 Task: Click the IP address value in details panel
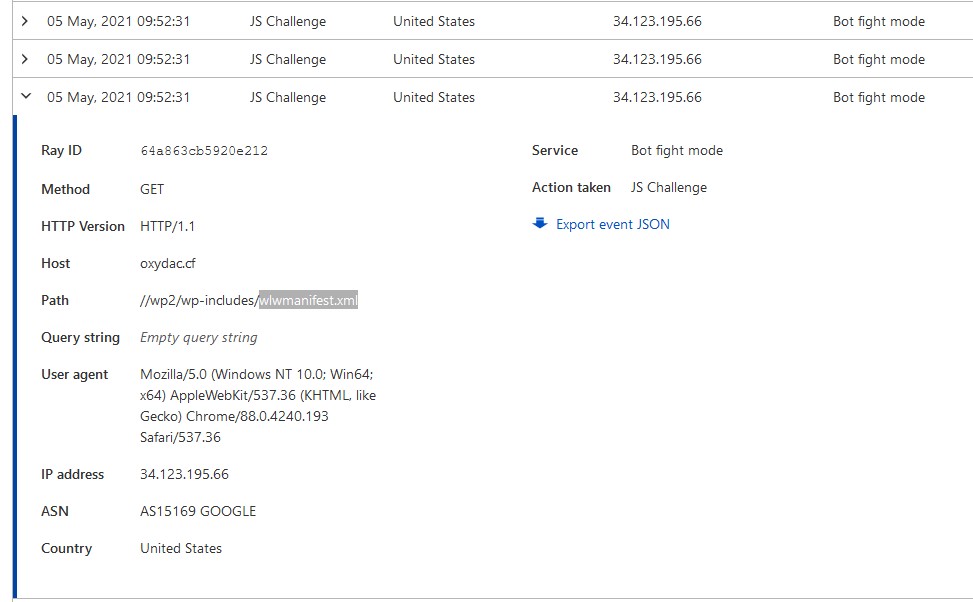(184, 474)
